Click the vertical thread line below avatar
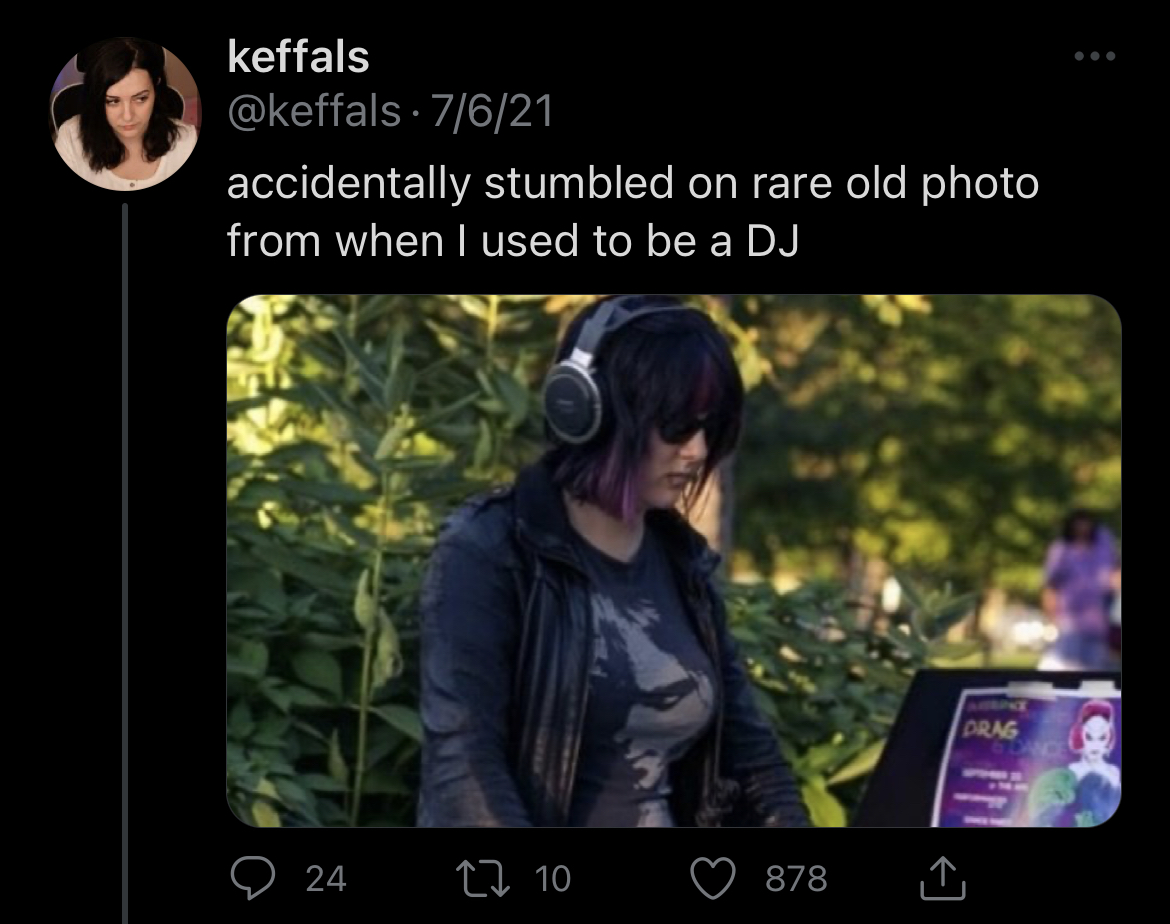 point(125,563)
